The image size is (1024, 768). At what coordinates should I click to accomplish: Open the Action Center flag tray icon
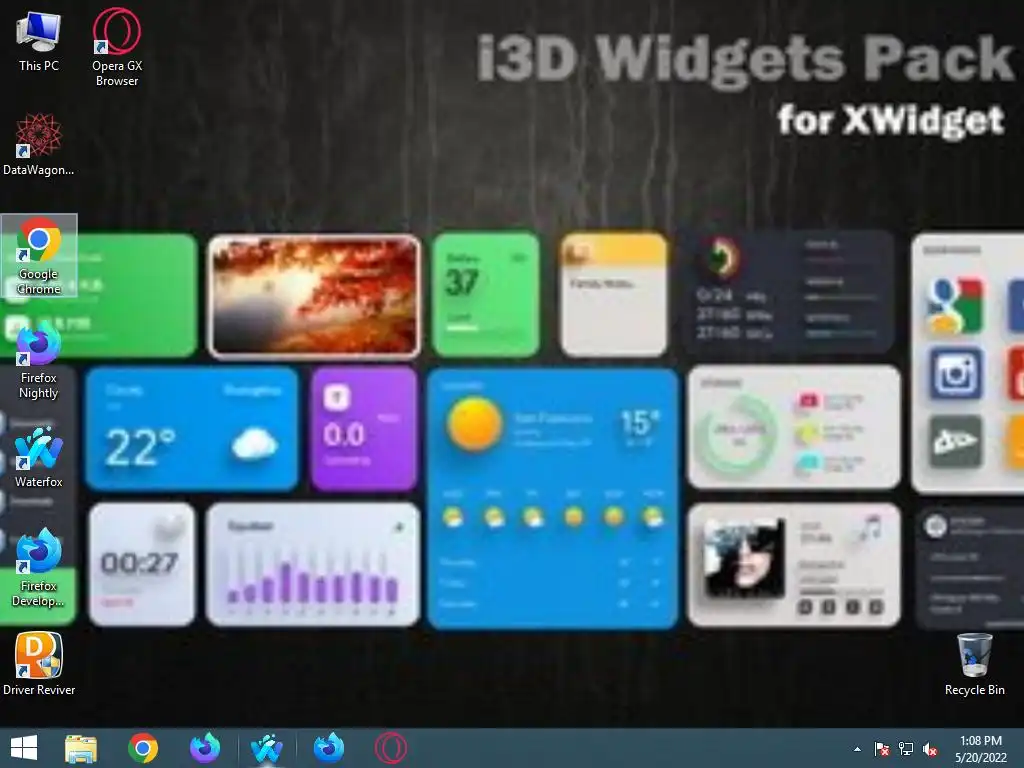(x=882, y=749)
